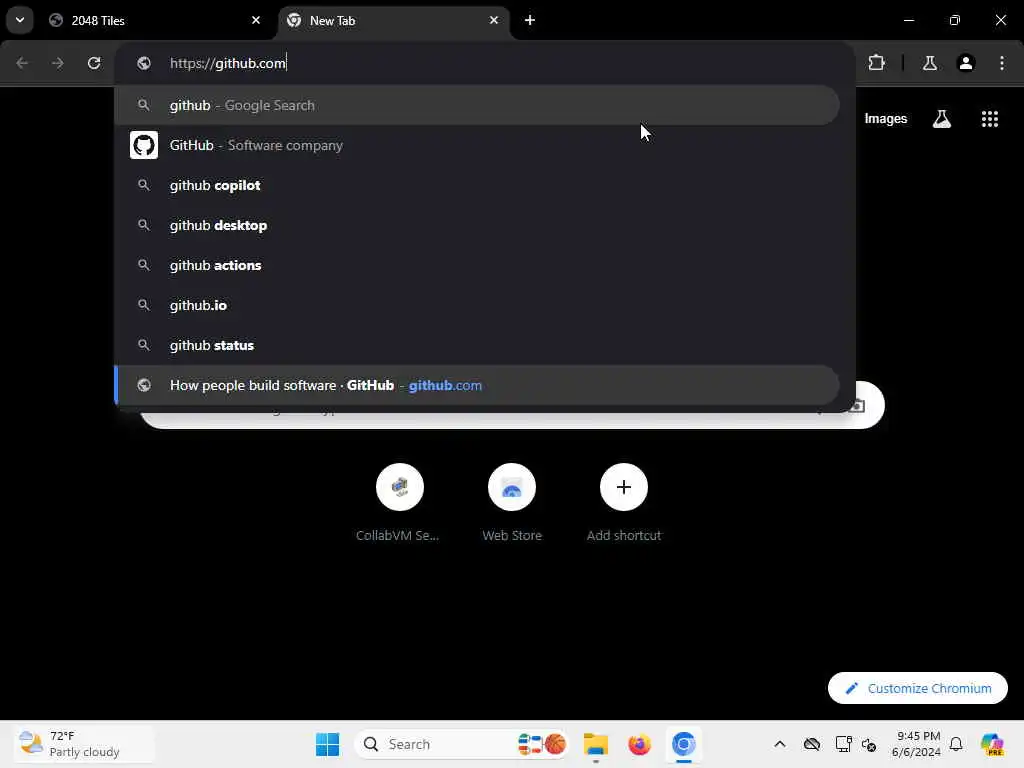1024x768 pixels.
Task: Select 'github.io' suggestion
Action: (x=477, y=305)
